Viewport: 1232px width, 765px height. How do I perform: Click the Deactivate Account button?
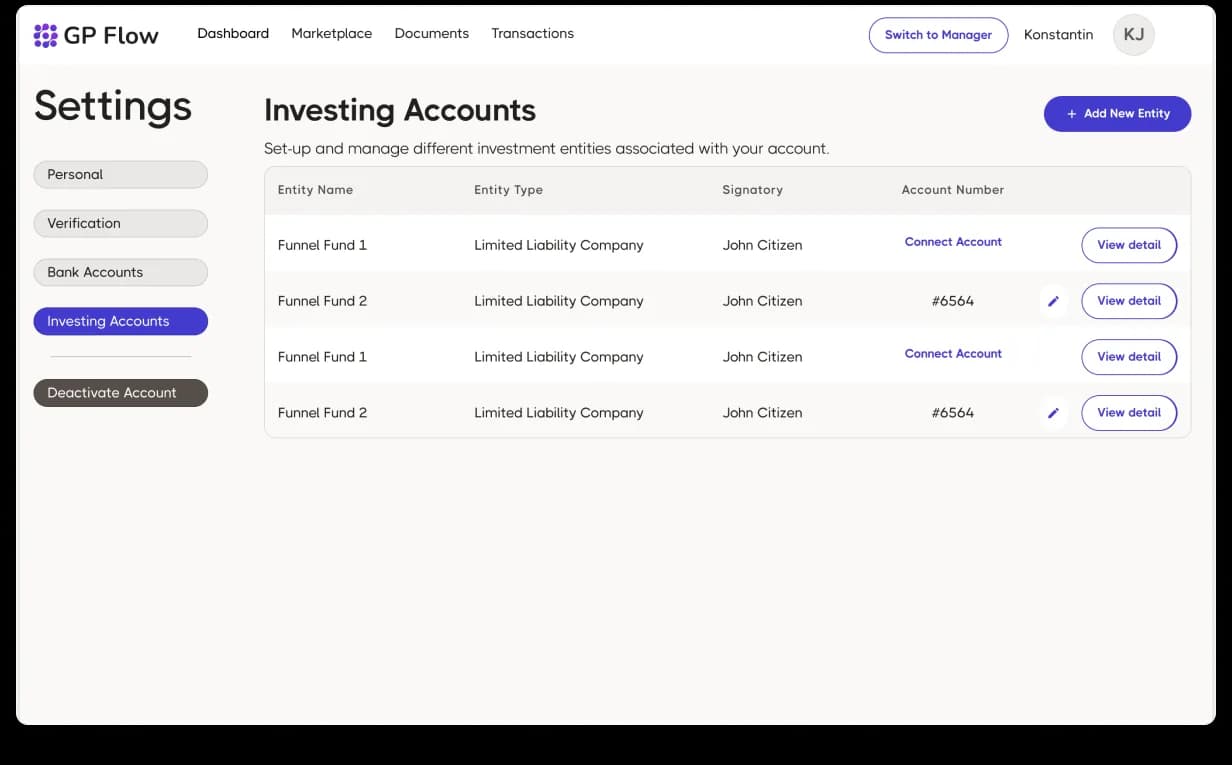coord(120,393)
